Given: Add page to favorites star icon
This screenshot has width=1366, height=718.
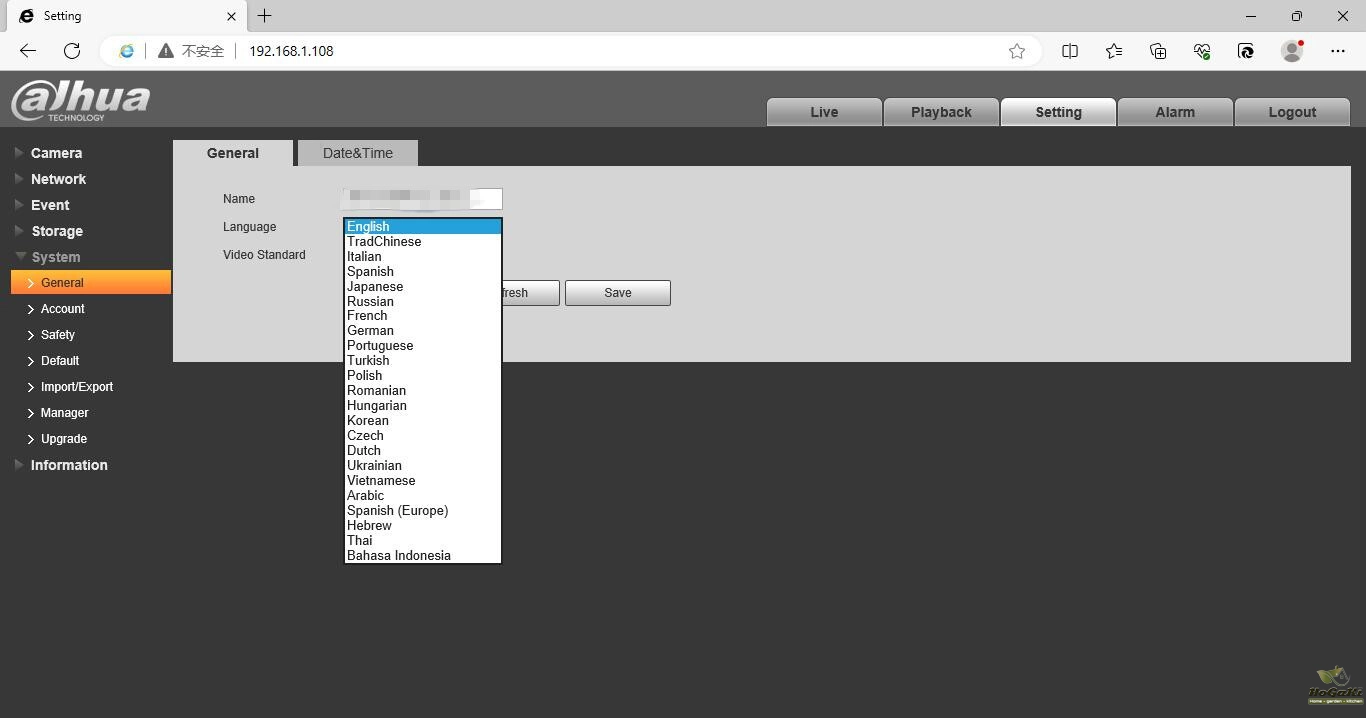Looking at the screenshot, I should (x=1017, y=51).
